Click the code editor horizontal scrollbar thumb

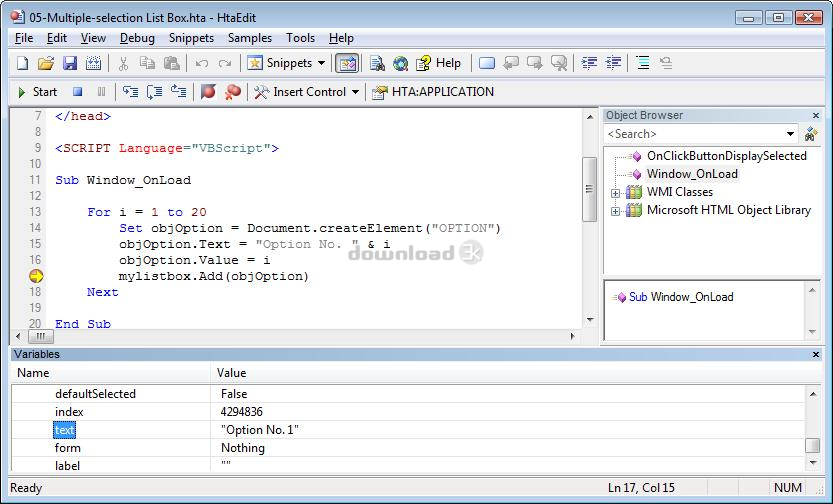click(40, 336)
